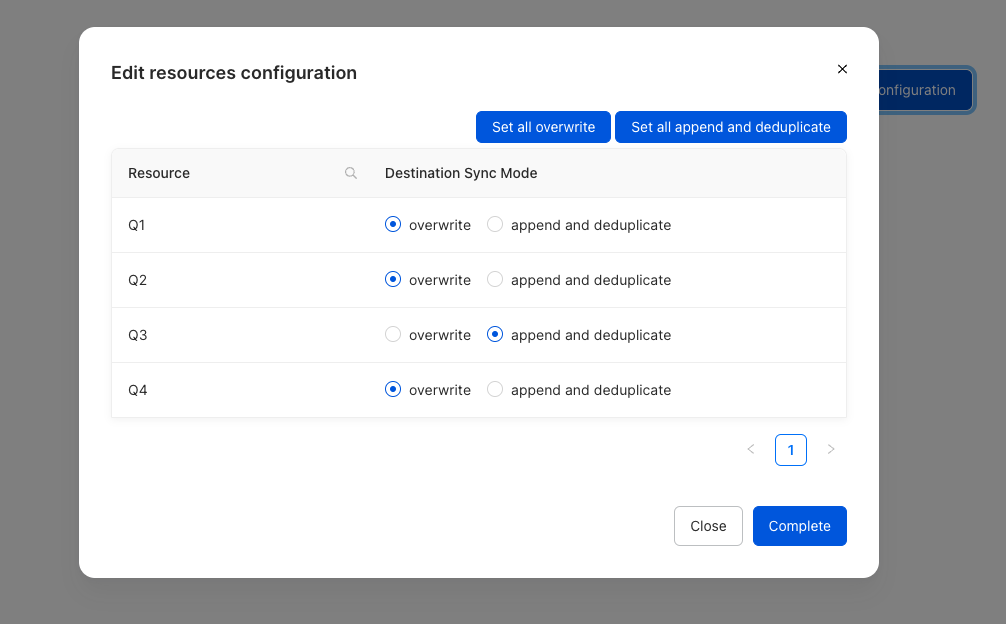Click the Close button
The width and height of the screenshot is (1006, 624).
tap(708, 526)
